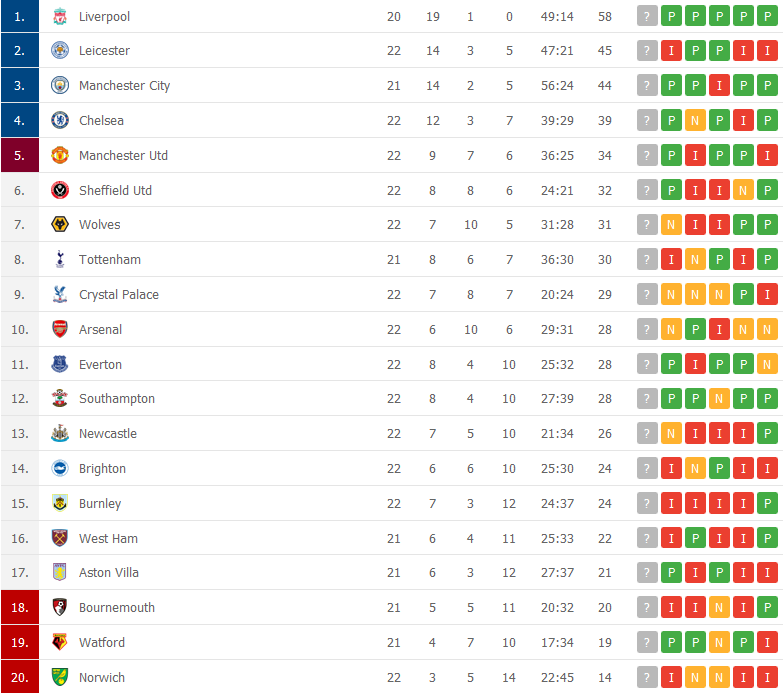Image resolution: width=783 pixels, height=693 pixels.
Task: Click Manchester Utd's last red form badge
Action: 767,156
